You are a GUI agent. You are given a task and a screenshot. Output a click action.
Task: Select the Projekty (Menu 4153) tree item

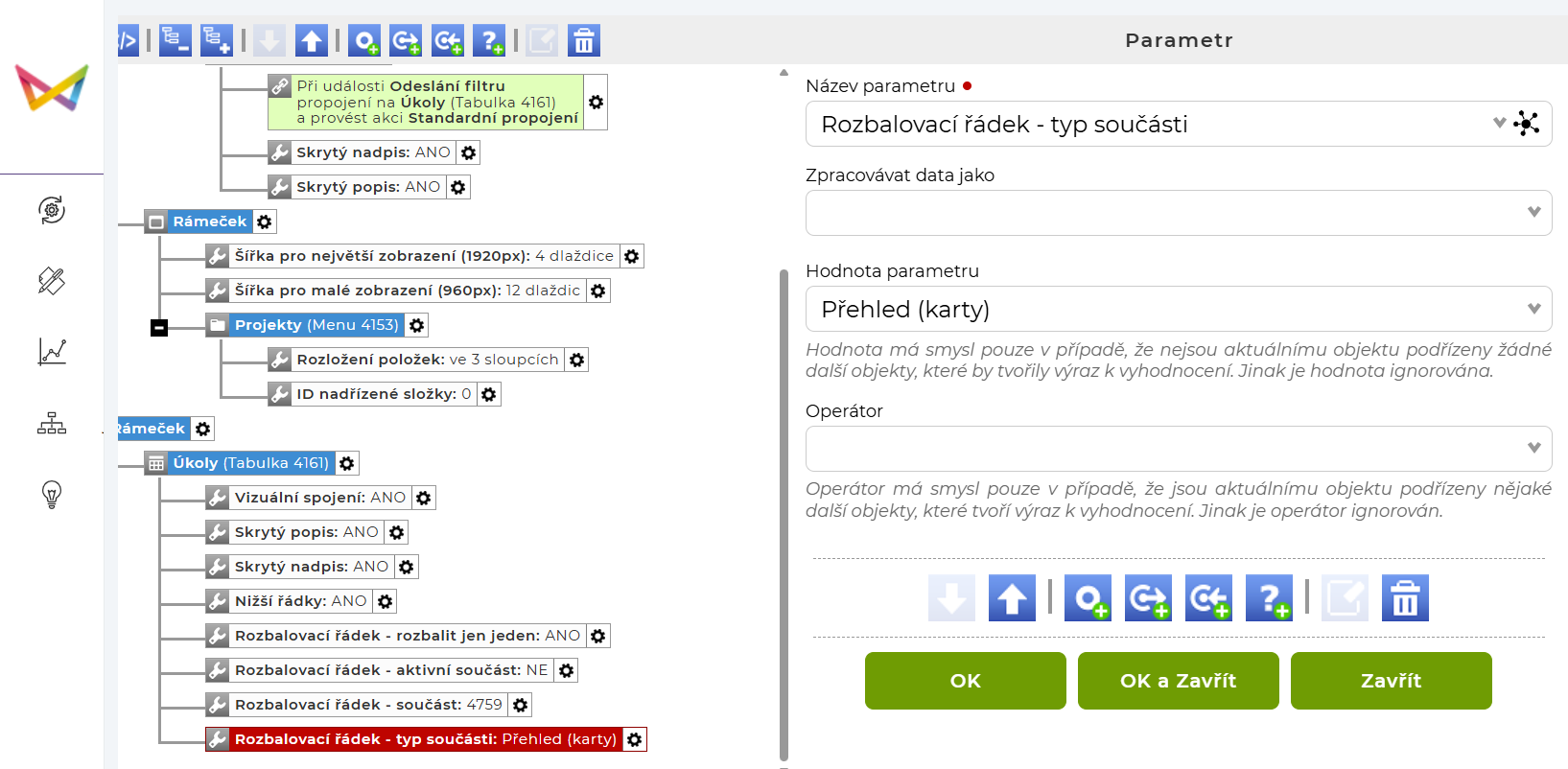(316, 325)
